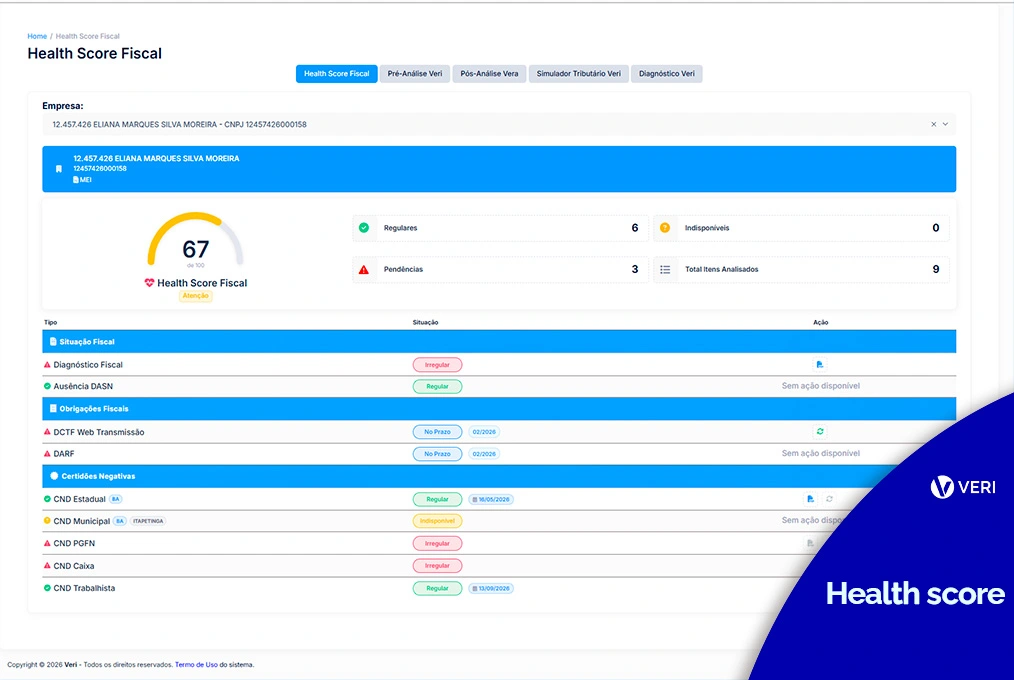1014x680 pixels.
Task: Open the Pré-Análise Veri tab
Action: 414,73
